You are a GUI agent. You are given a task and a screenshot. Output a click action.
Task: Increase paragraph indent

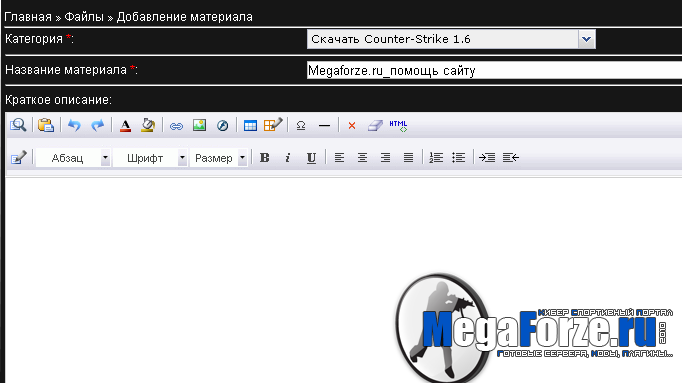(x=487, y=157)
